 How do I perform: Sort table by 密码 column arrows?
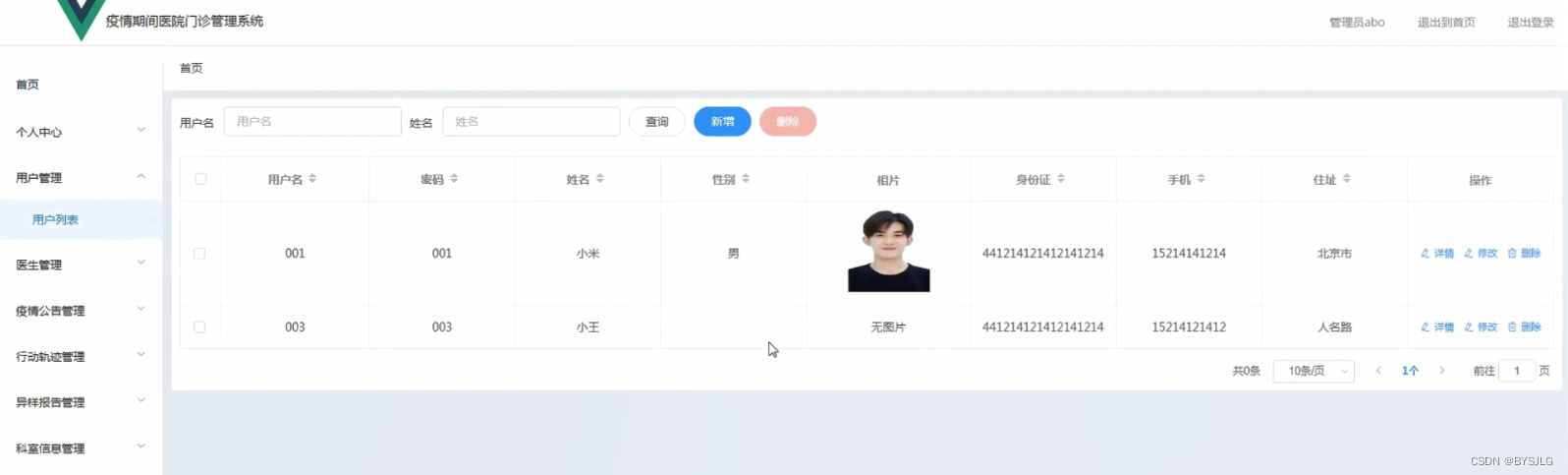coord(454,179)
